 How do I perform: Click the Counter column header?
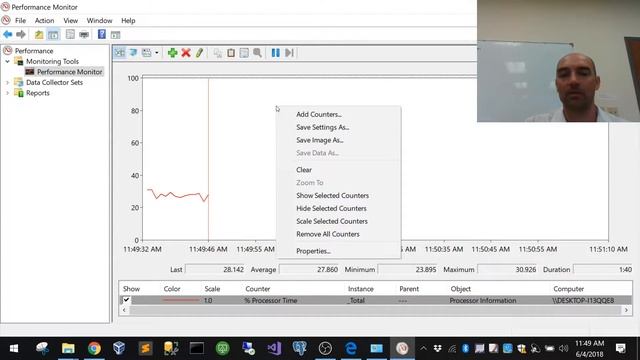click(x=258, y=289)
